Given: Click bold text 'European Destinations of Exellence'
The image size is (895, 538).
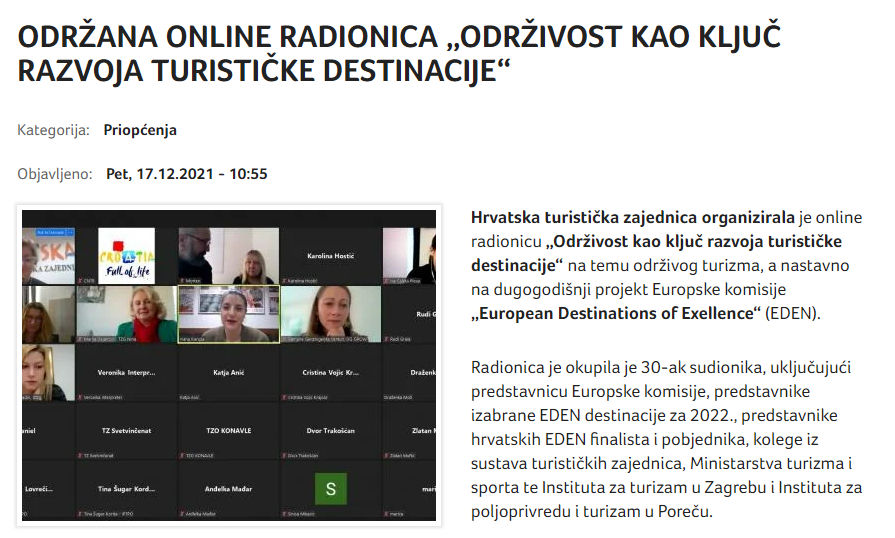Looking at the screenshot, I should point(616,313).
